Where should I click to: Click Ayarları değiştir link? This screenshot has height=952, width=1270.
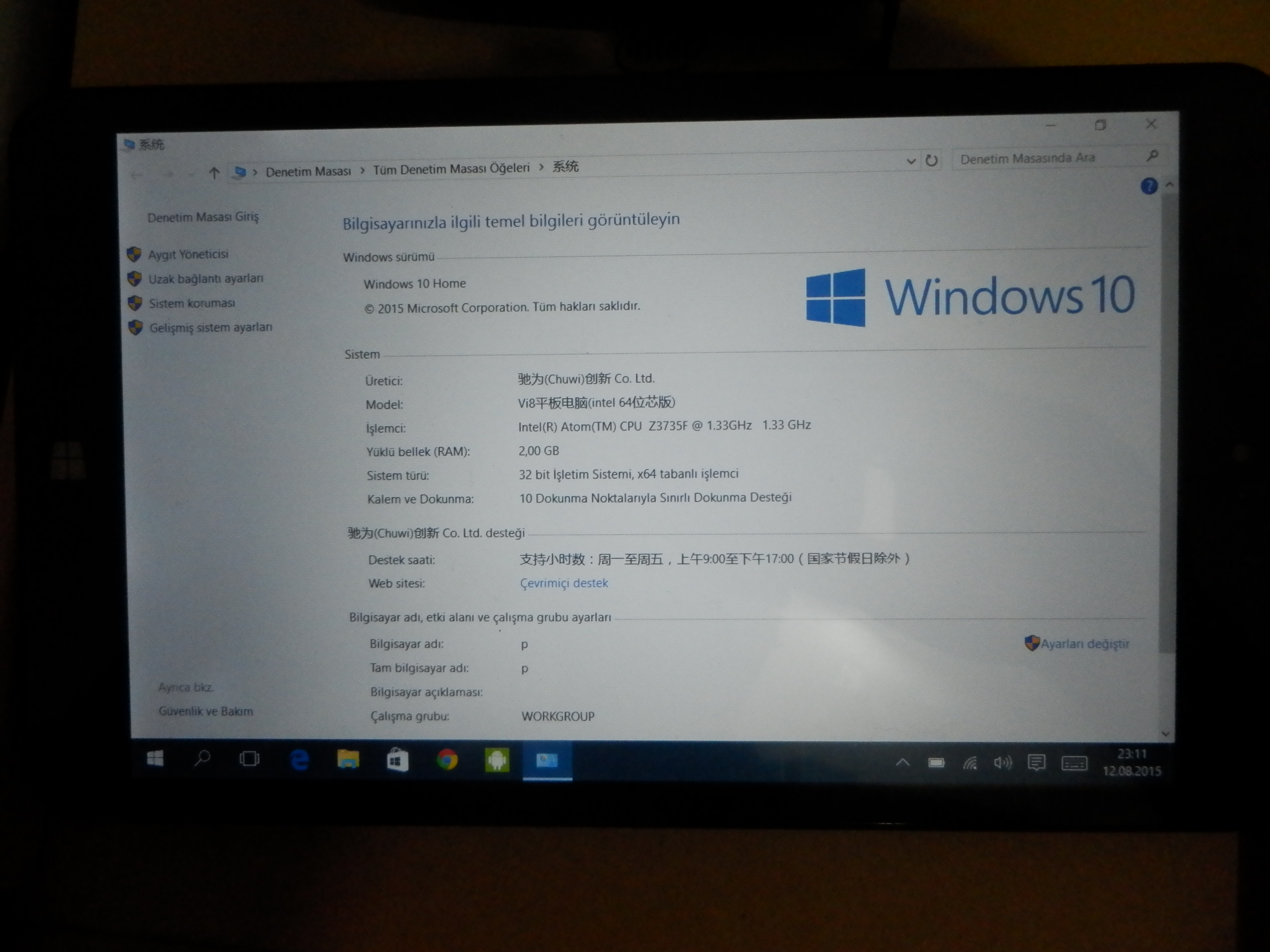tap(1084, 644)
